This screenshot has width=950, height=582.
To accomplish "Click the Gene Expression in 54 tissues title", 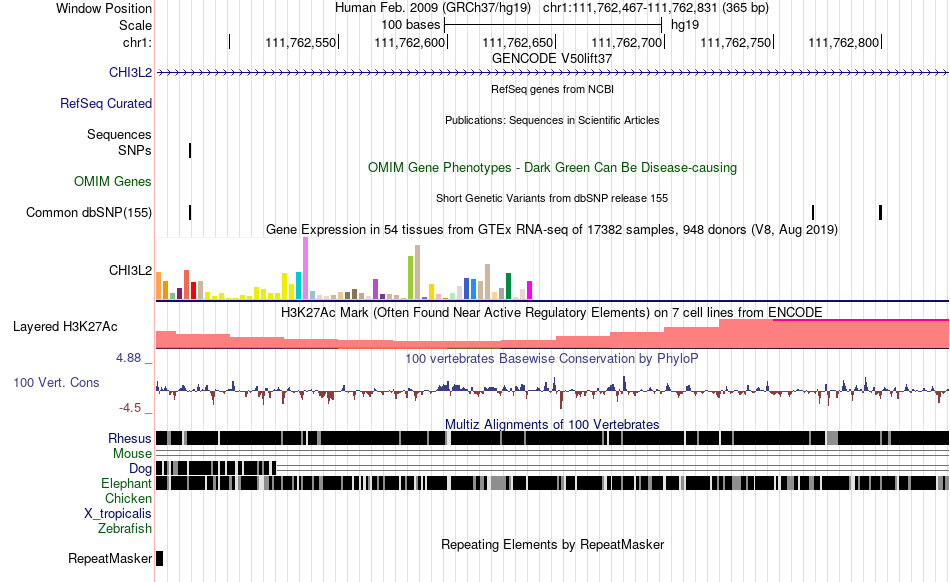I will tap(552, 230).
